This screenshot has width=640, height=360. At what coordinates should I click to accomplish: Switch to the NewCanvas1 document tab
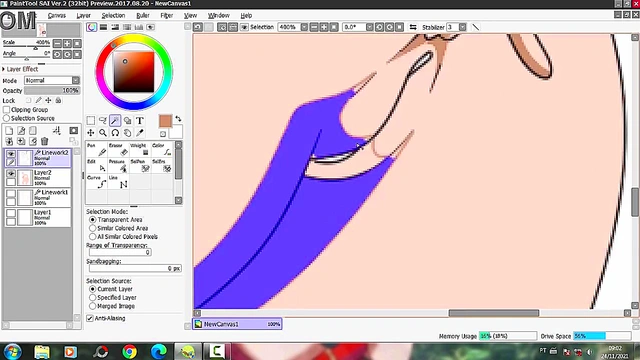tap(237, 324)
